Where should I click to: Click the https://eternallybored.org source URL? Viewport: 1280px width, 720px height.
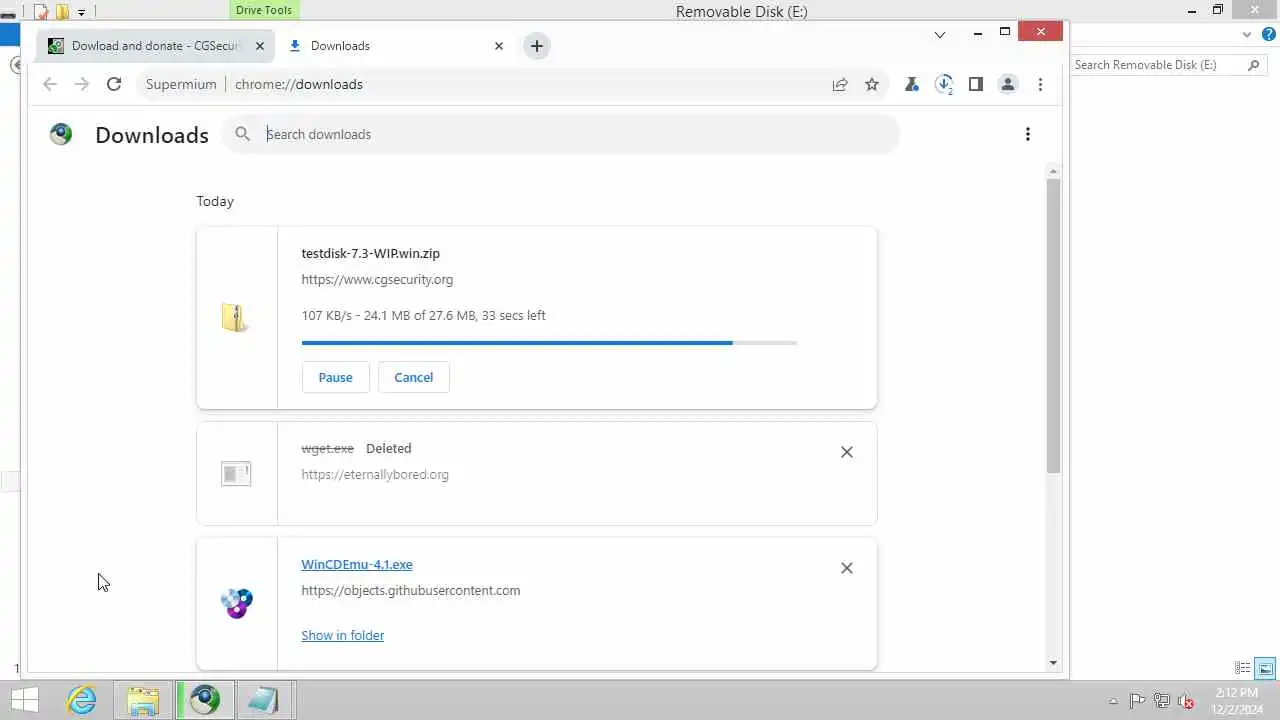tap(375, 475)
